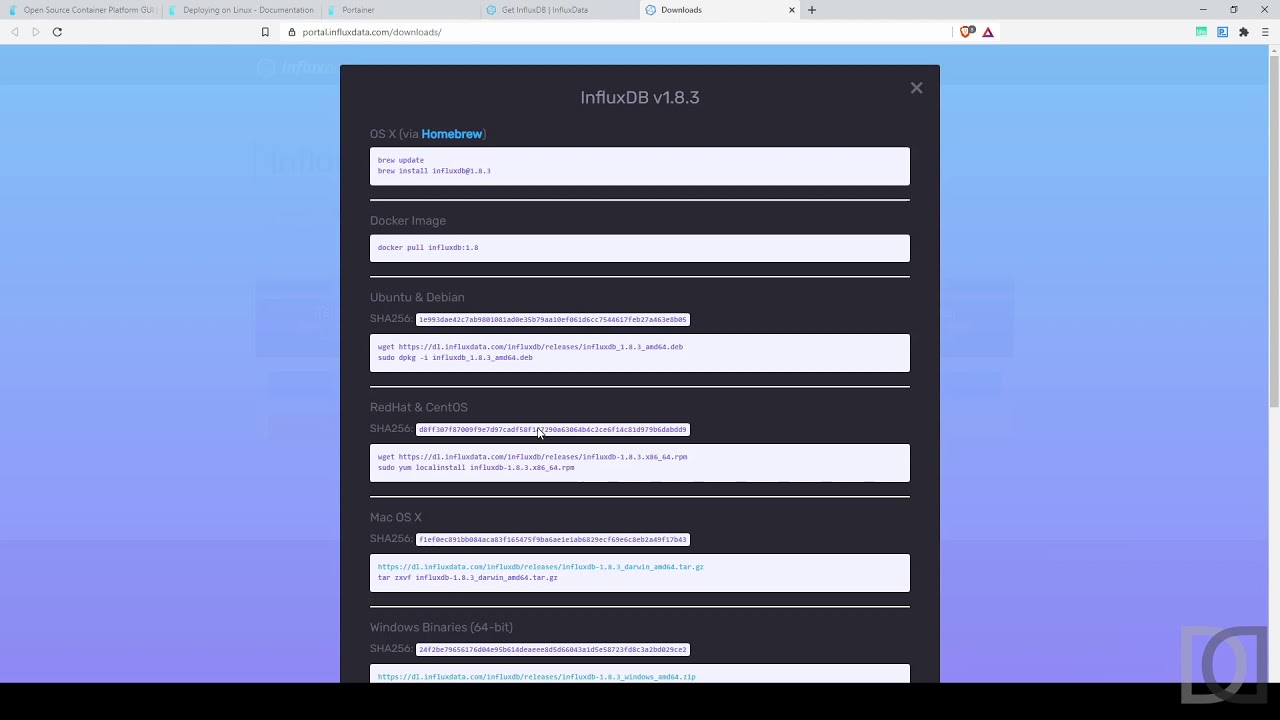The height and width of the screenshot is (720, 1280).
Task: Switch to Open Source Container Platform tab
Action: (81, 10)
